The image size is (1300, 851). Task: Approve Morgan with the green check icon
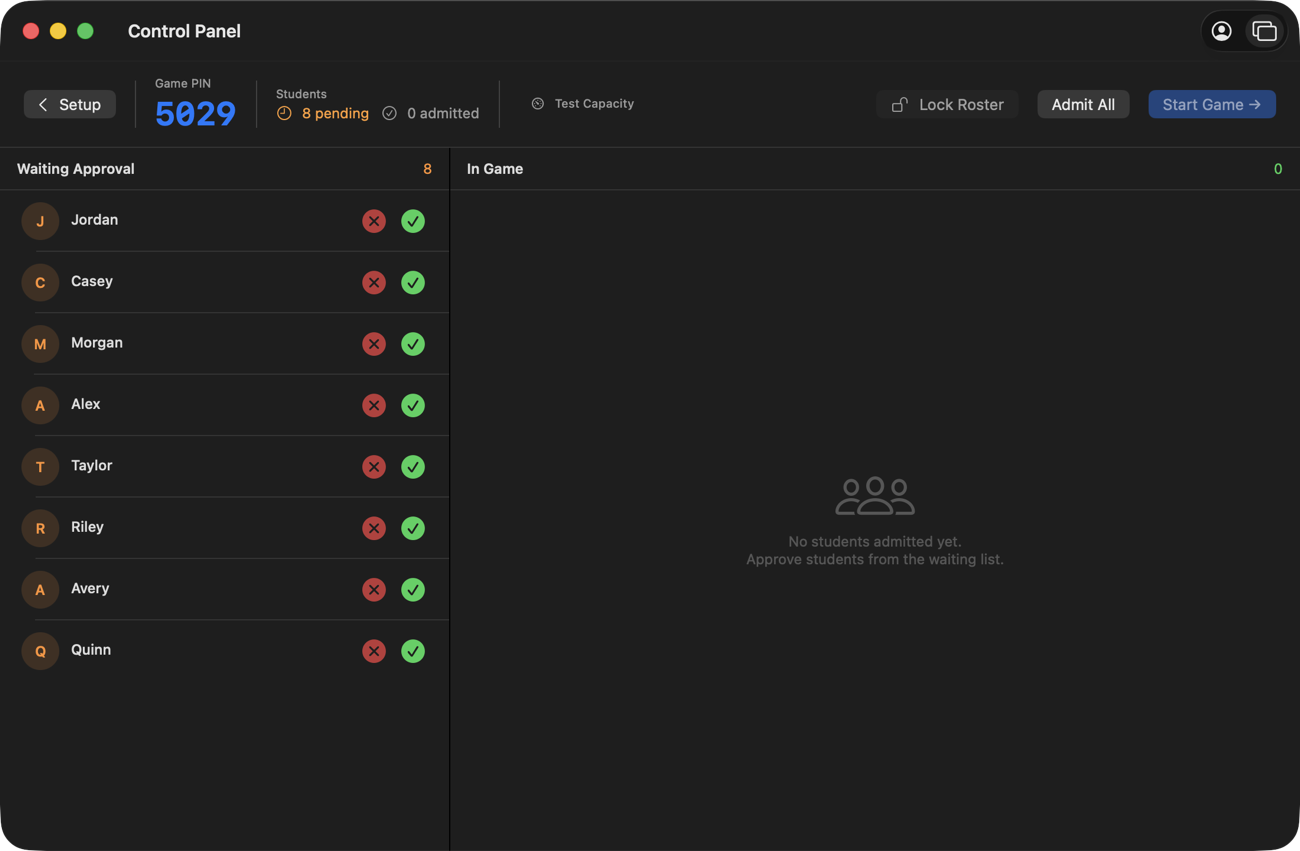413,344
